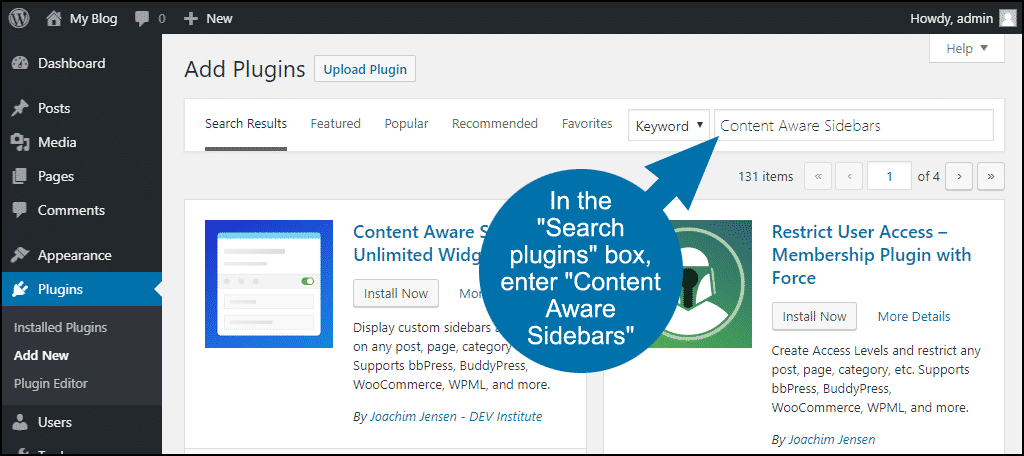1024x456 pixels.
Task: Install Restrict User Access plugin now
Action: tap(814, 316)
